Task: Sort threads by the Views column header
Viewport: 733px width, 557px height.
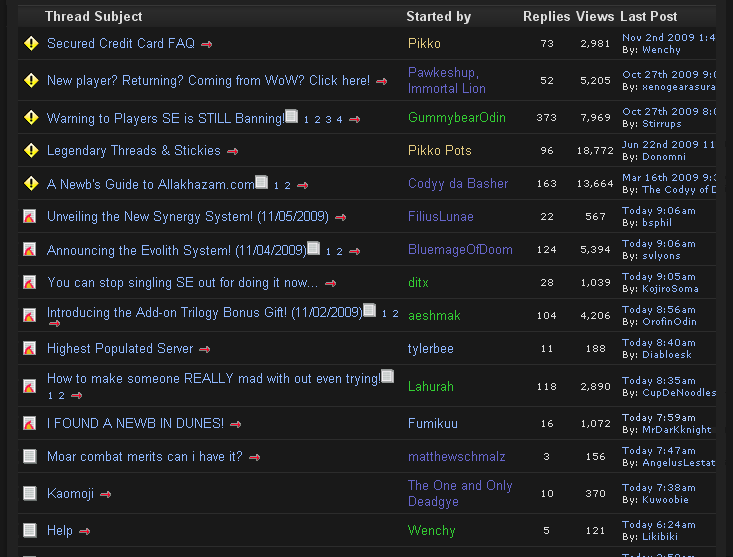Action: (595, 16)
